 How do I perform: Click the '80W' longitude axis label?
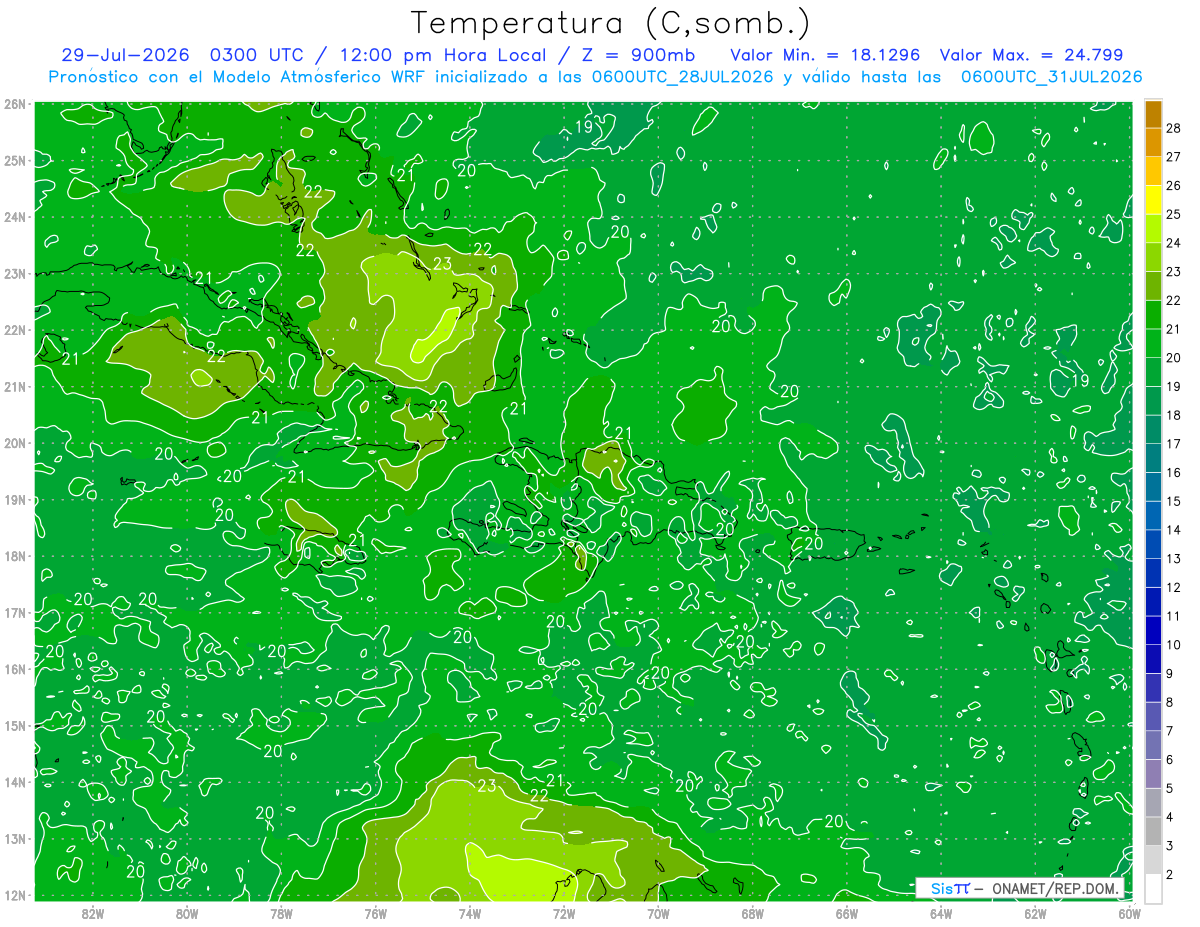(187, 913)
